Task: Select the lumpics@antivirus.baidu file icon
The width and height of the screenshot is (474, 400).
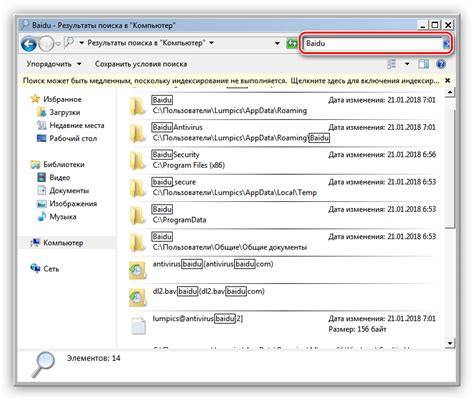Action: pos(138,325)
